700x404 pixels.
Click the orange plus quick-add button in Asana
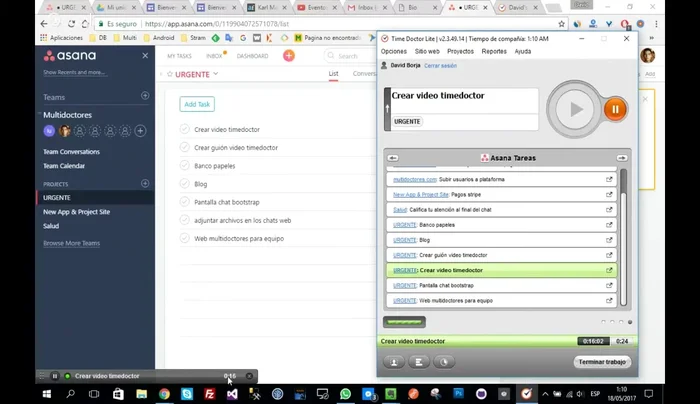(289, 56)
